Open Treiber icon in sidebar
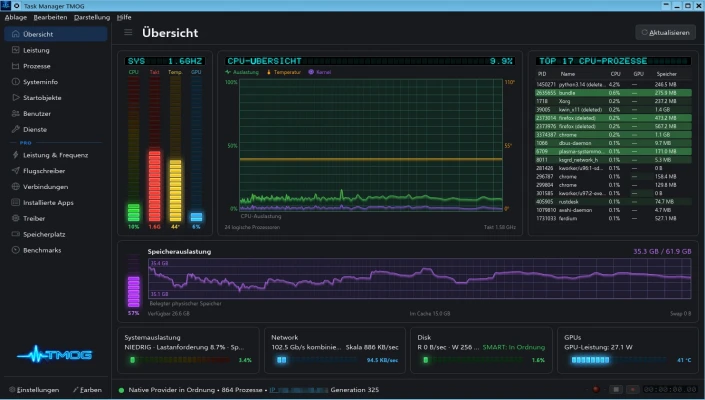Viewport: 705px width, 400px height. [16, 218]
